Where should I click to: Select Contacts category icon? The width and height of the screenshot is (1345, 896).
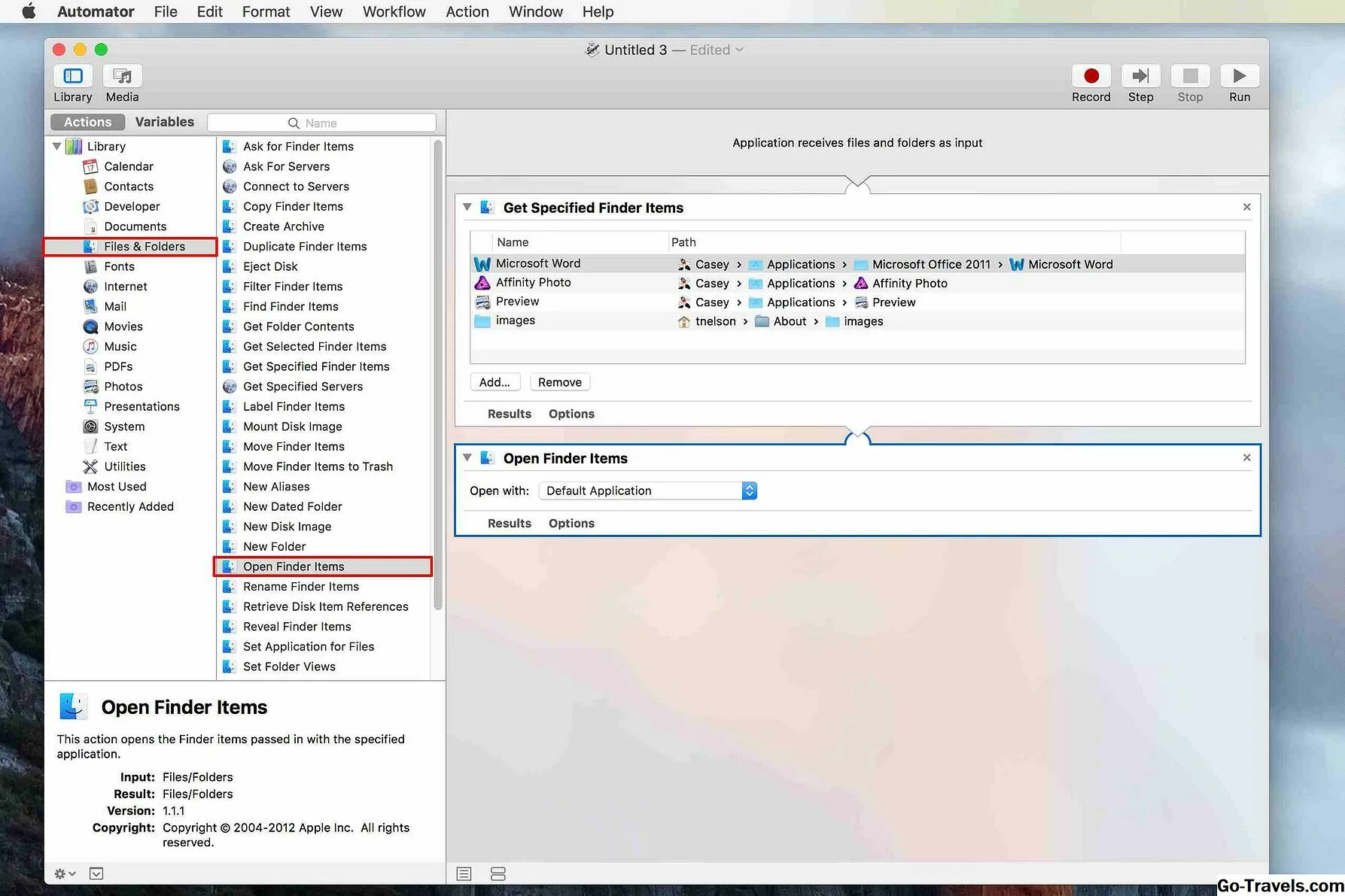click(x=90, y=187)
